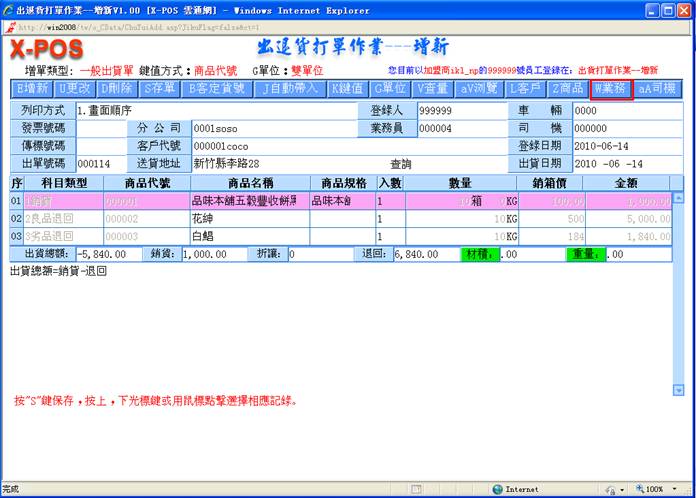This screenshot has height=498, width=696.
Task: Click the green 重量 weight label
Action: 586,254
